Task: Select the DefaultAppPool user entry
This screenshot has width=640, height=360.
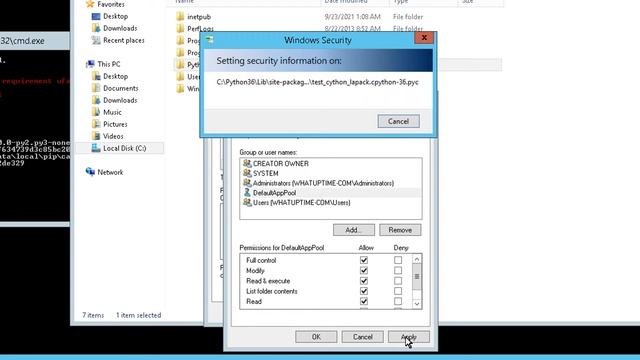Action: [274, 193]
